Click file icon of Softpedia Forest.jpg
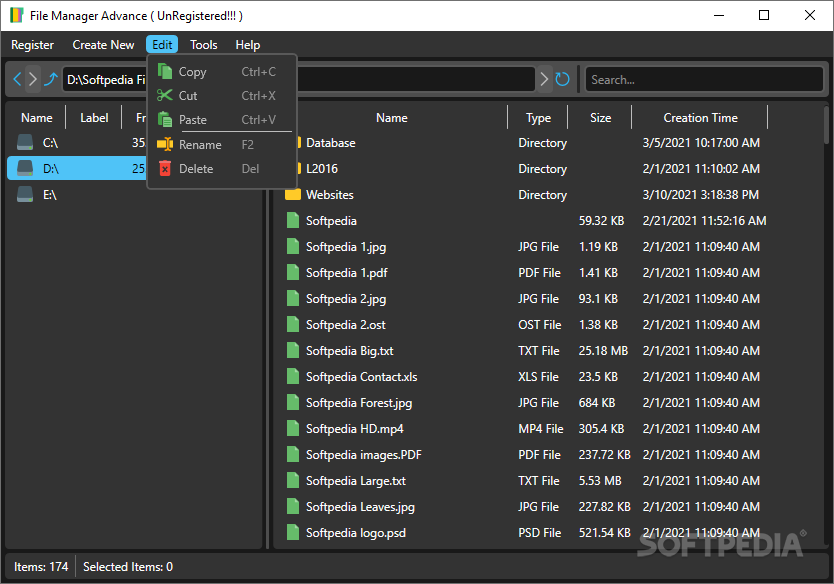This screenshot has height=584, width=834. pyautogui.click(x=293, y=403)
